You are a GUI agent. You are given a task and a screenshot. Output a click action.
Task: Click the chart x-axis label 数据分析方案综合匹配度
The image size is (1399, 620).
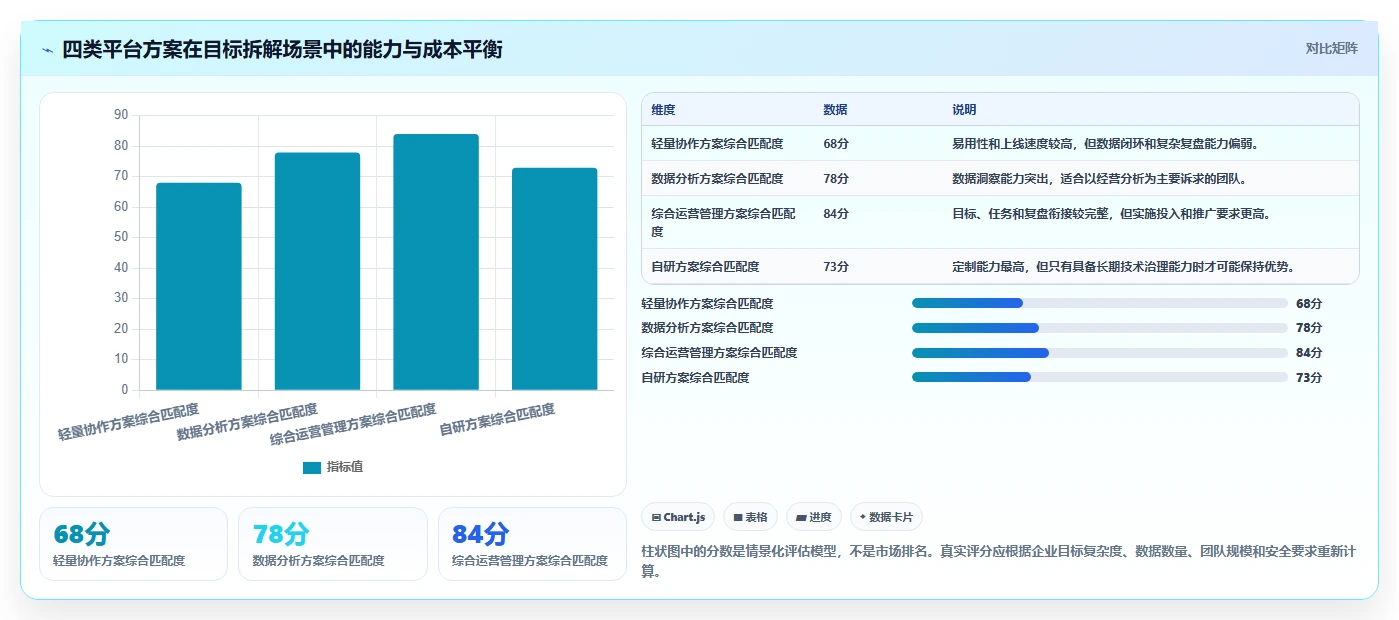(x=247, y=422)
